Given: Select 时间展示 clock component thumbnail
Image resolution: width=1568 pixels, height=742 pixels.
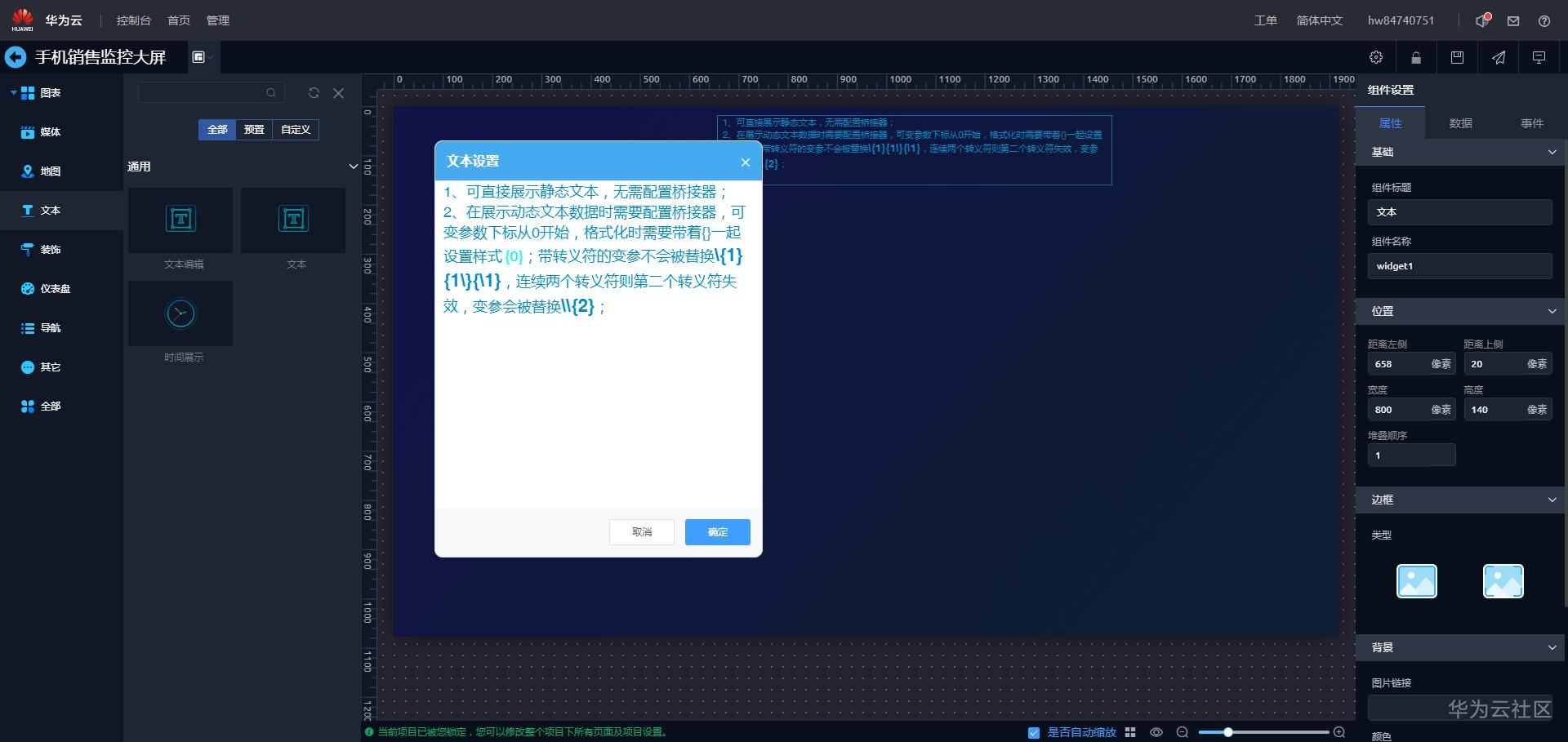Looking at the screenshot, I should point(180,313).
